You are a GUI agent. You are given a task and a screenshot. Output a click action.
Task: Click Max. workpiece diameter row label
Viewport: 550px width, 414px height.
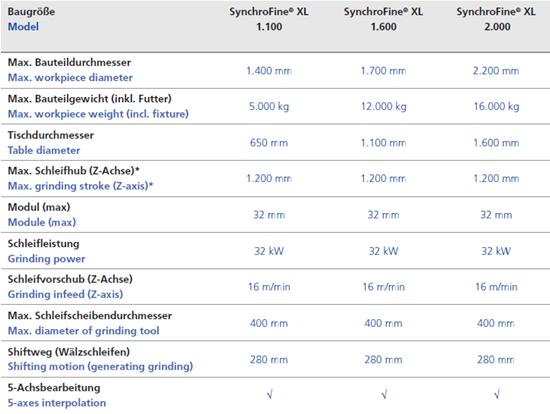coord(70,78)
